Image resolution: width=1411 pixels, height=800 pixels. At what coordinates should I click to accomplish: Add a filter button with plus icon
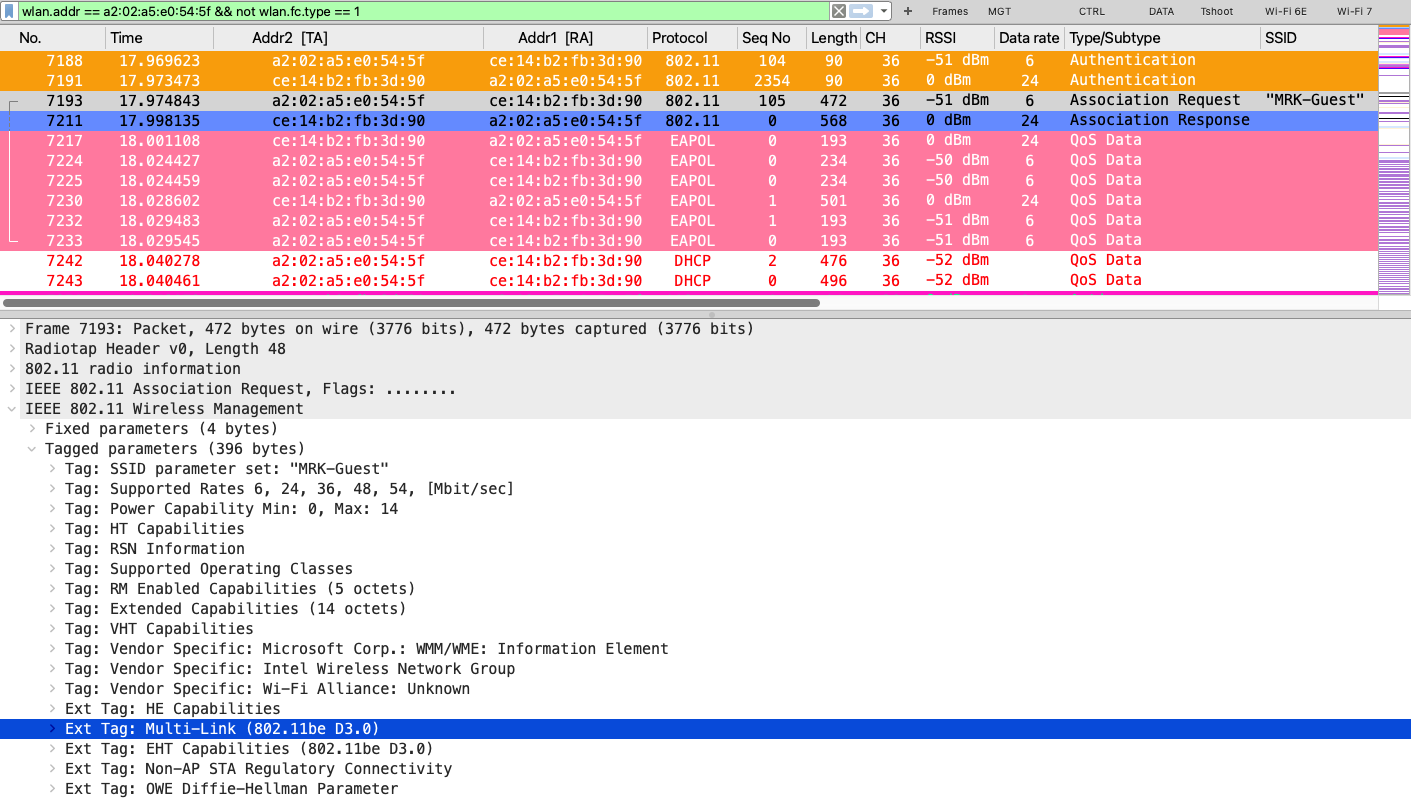pyautogui.click(x=908, y=11)
